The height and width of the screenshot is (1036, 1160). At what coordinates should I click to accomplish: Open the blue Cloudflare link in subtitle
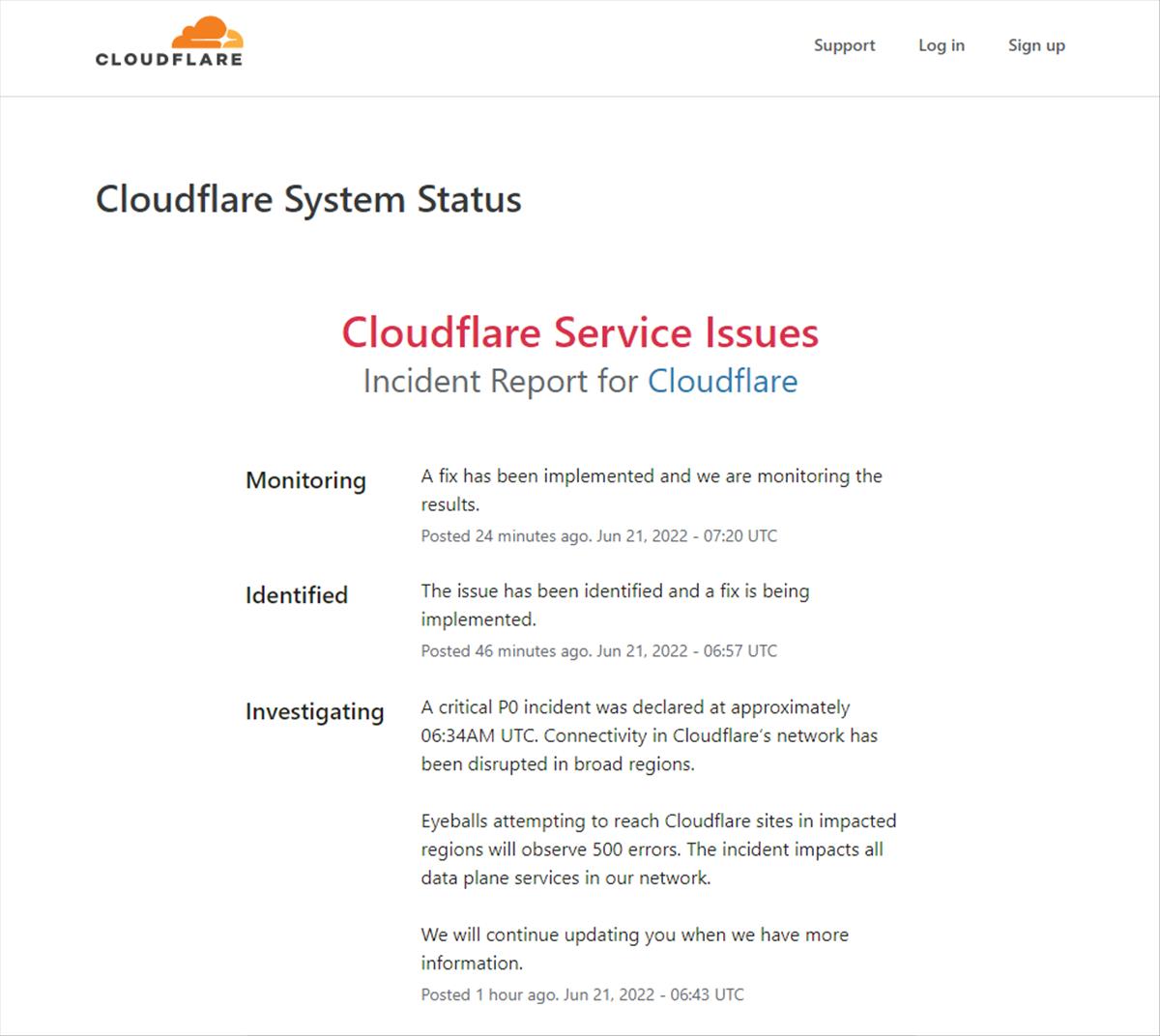click(722, 381)
